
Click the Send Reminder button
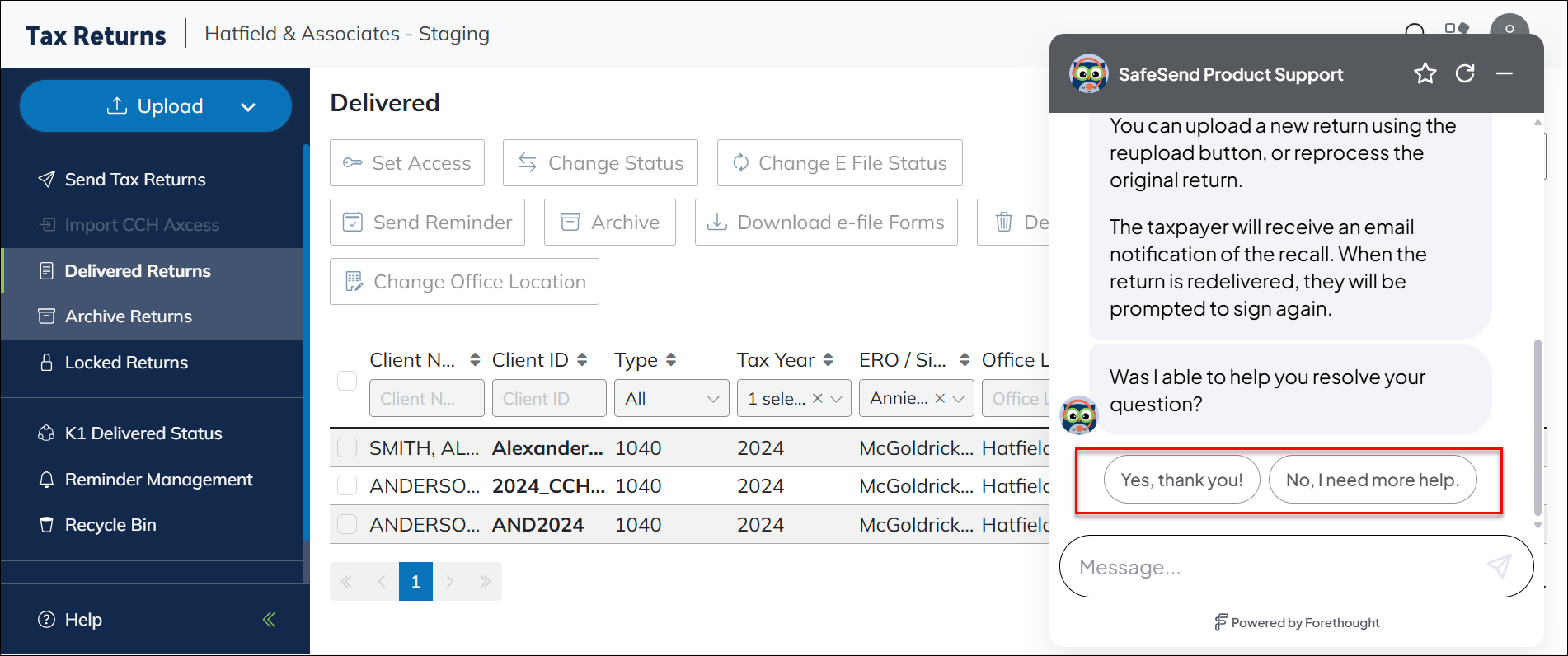427,223
